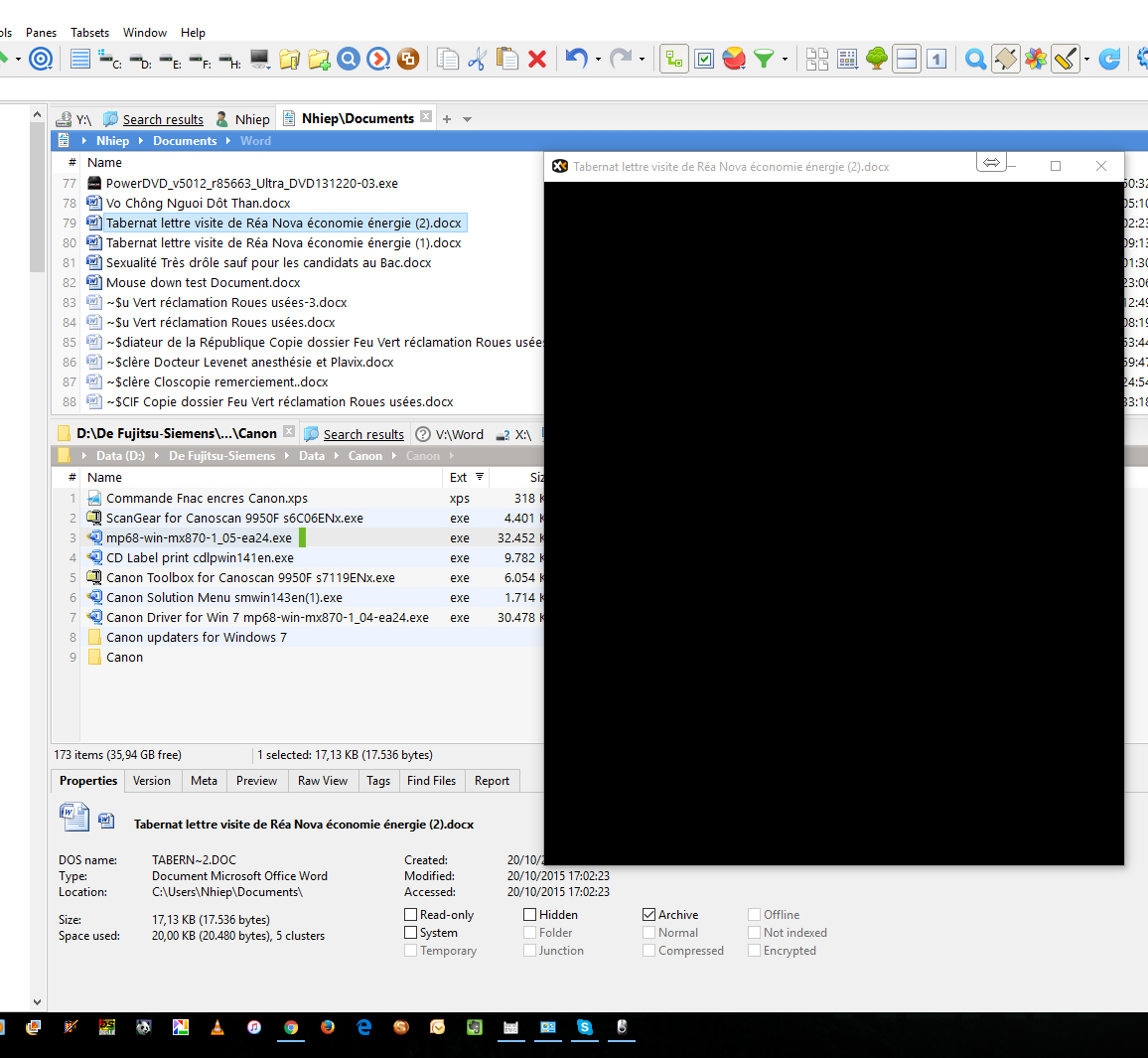The height and width of the screenshot is (1058, 1148).
Task: Toggle the folder tree icon
Action: [x=876, y=60]
